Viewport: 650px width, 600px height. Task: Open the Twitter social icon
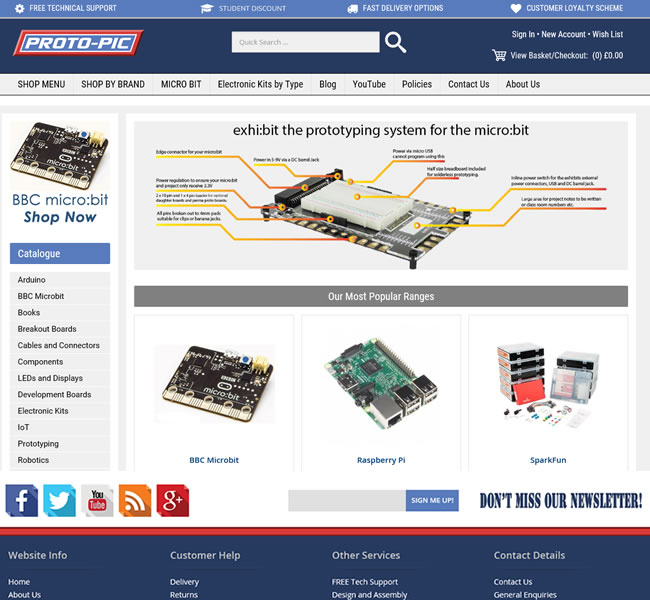(59, 500)
